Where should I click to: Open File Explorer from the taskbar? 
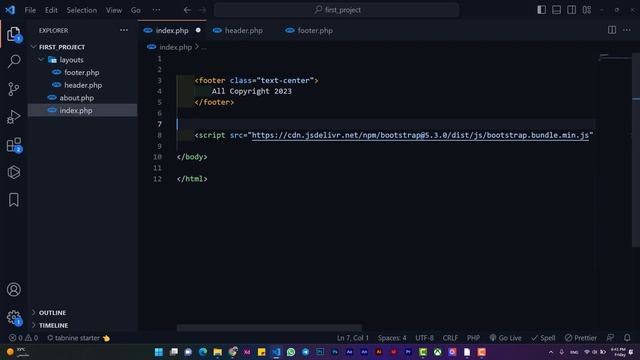point(218,352)
